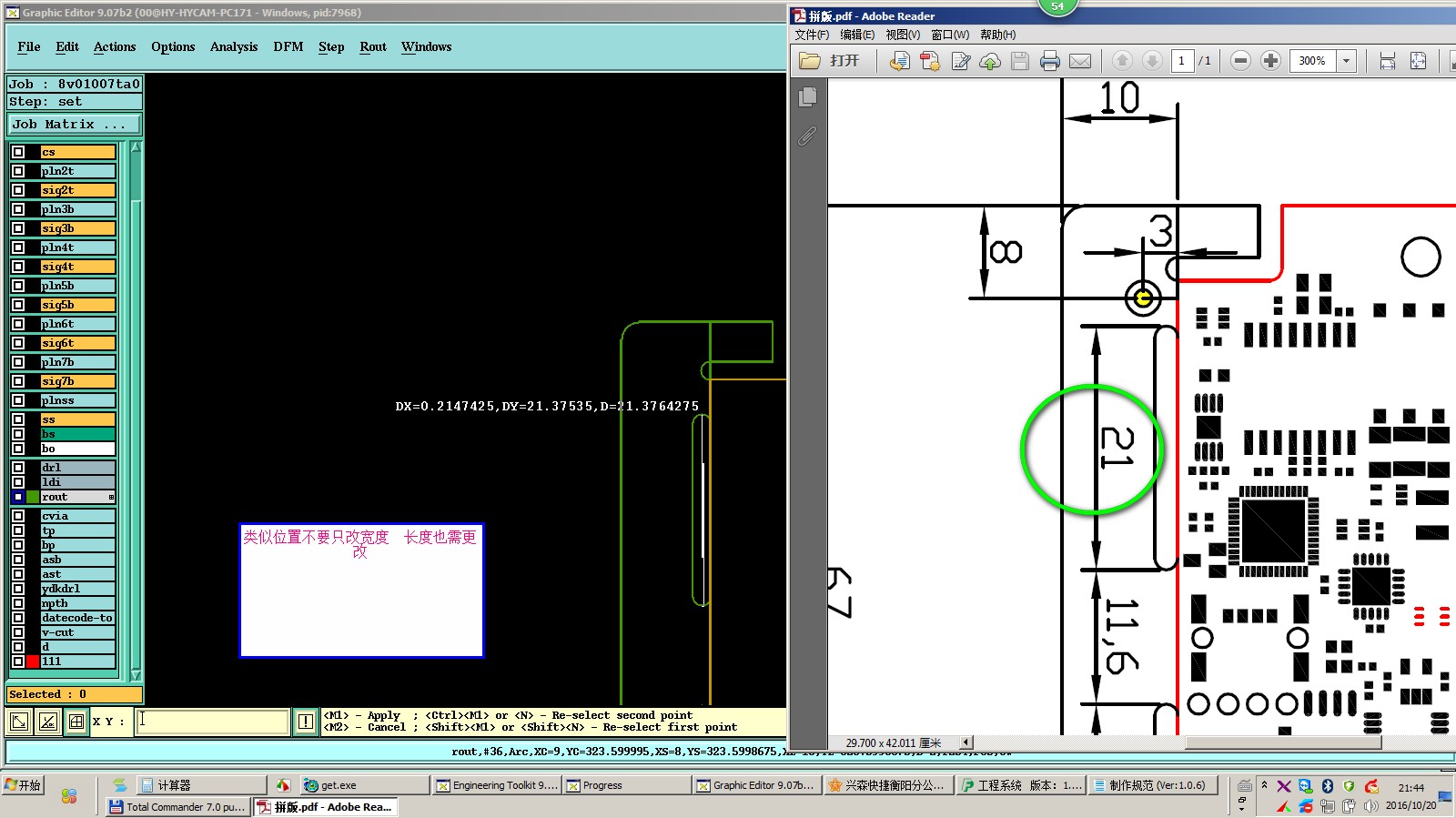Toggle the sig4t layer checkbox
Image resolution: width=1456 pixels, height=818 pixels.
coord(18,267)
